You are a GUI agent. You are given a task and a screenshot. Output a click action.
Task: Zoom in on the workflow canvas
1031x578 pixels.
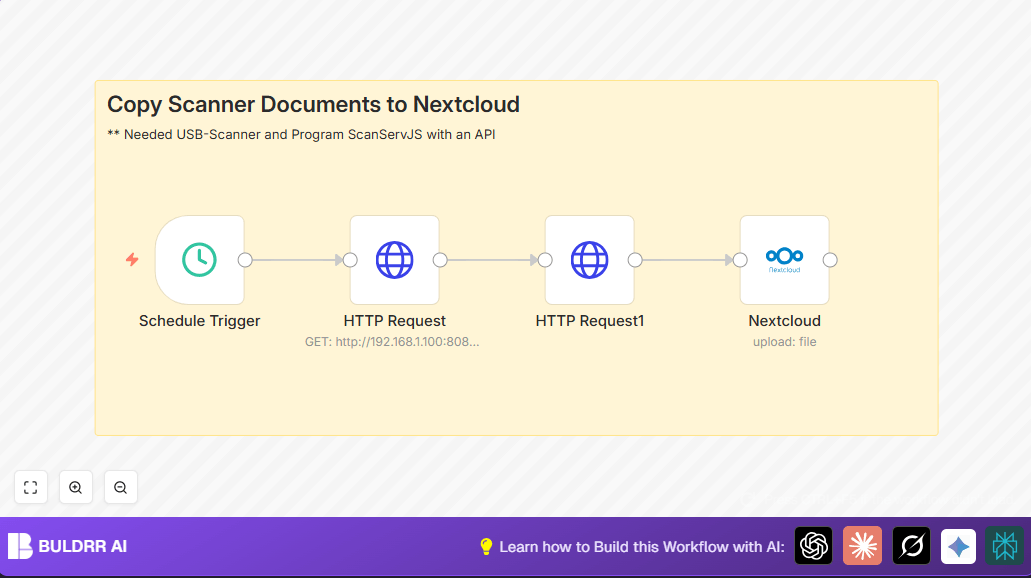coord(76,487)
